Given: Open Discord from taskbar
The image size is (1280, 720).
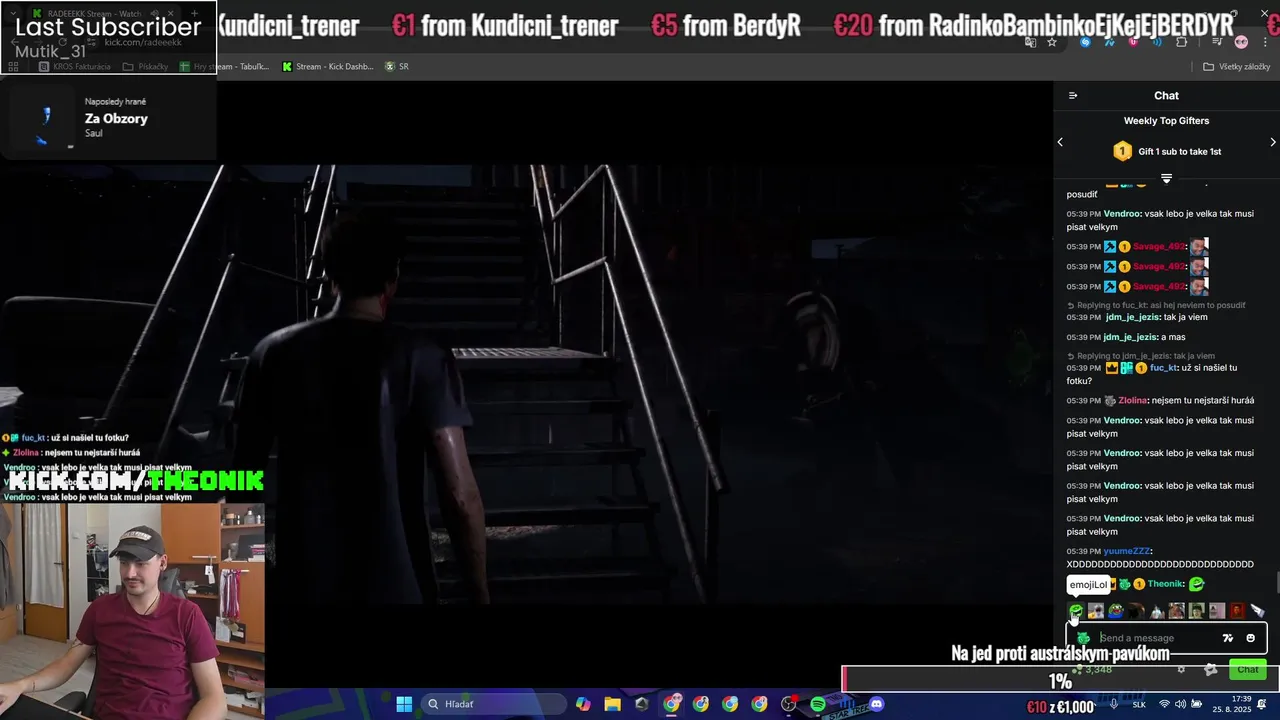Looking at the screenshot, I should tap(877, 704).
